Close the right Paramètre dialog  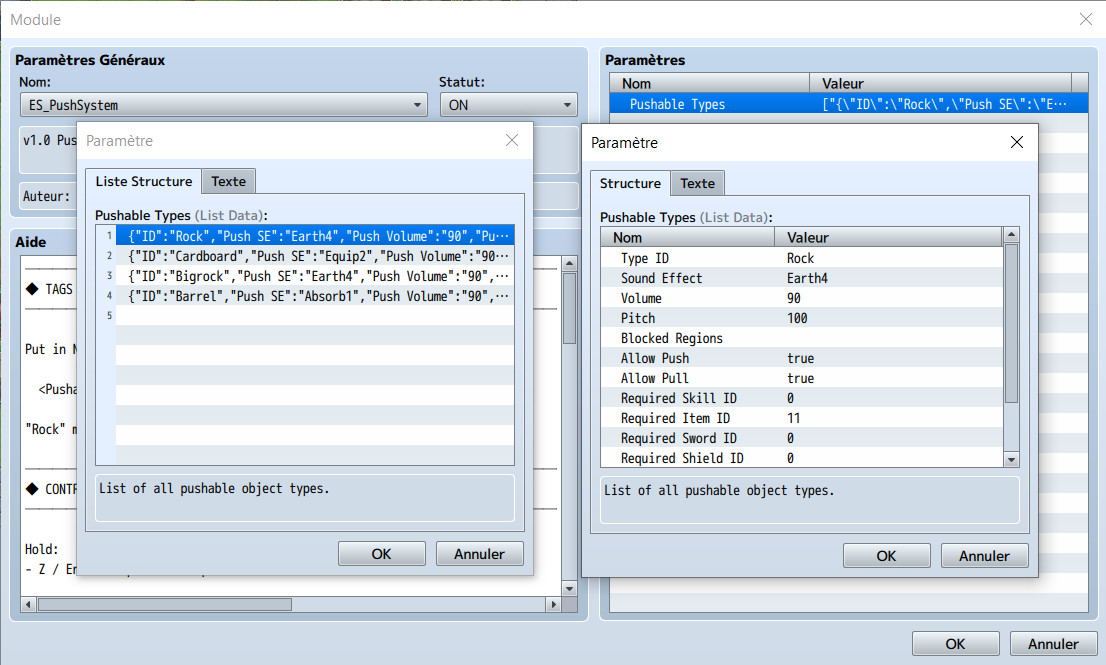pyautogui.click(x=1016, y=142)
